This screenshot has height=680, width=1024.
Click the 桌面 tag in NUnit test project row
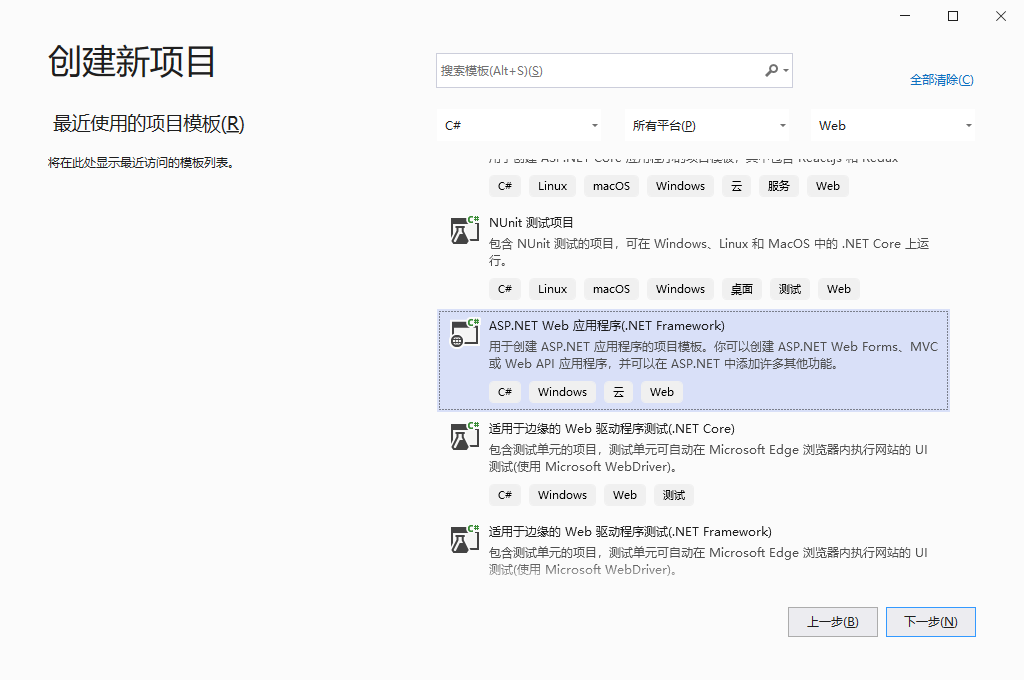coord(741,289)
